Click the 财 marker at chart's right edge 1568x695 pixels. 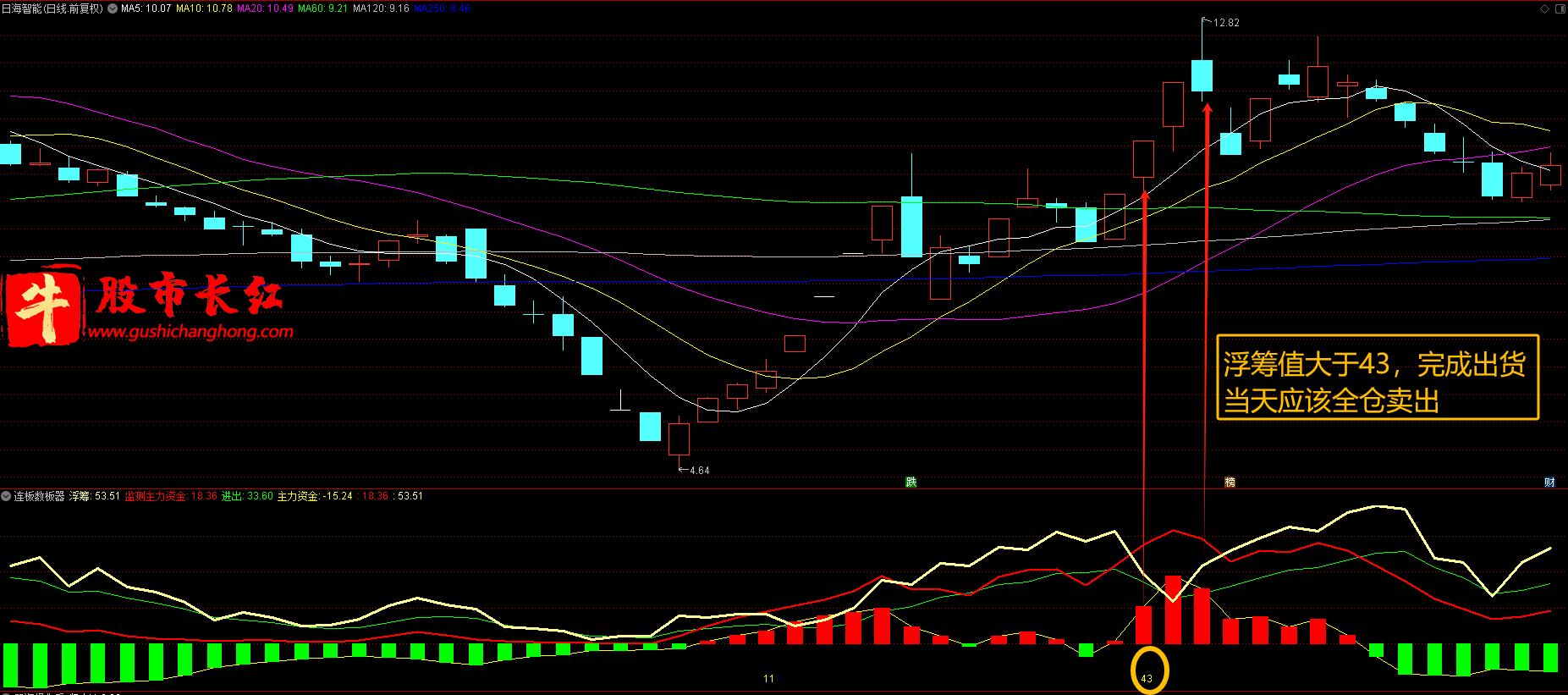[1549, 483]
